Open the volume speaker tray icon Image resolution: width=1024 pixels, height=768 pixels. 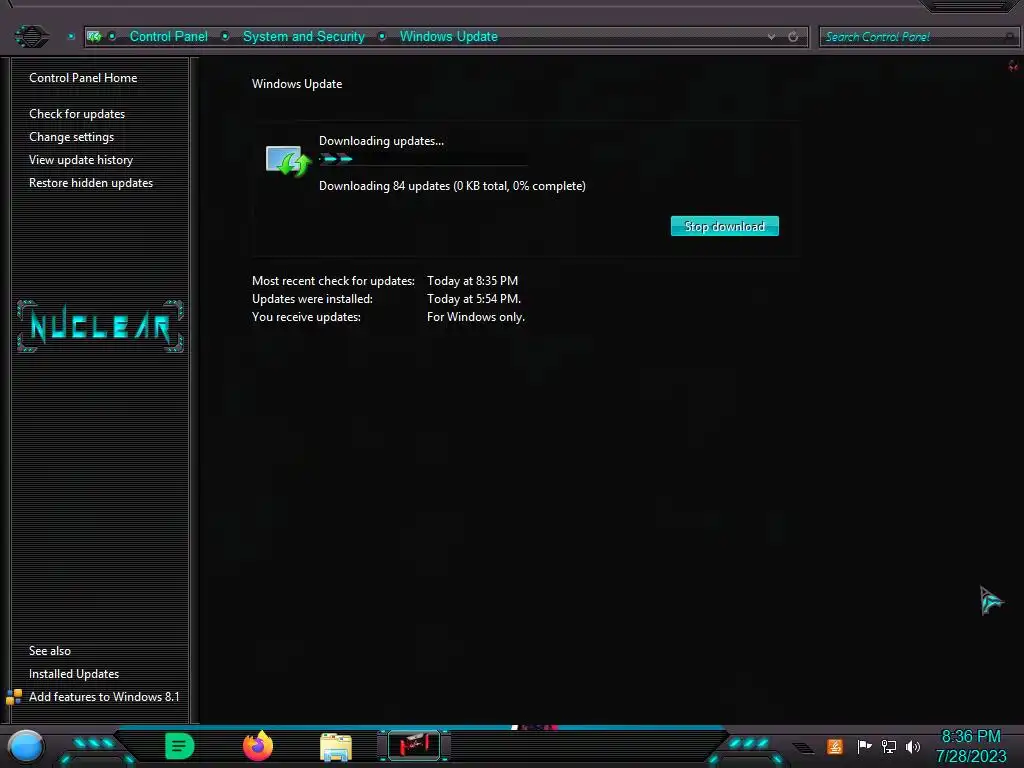[x=913, y=746]
